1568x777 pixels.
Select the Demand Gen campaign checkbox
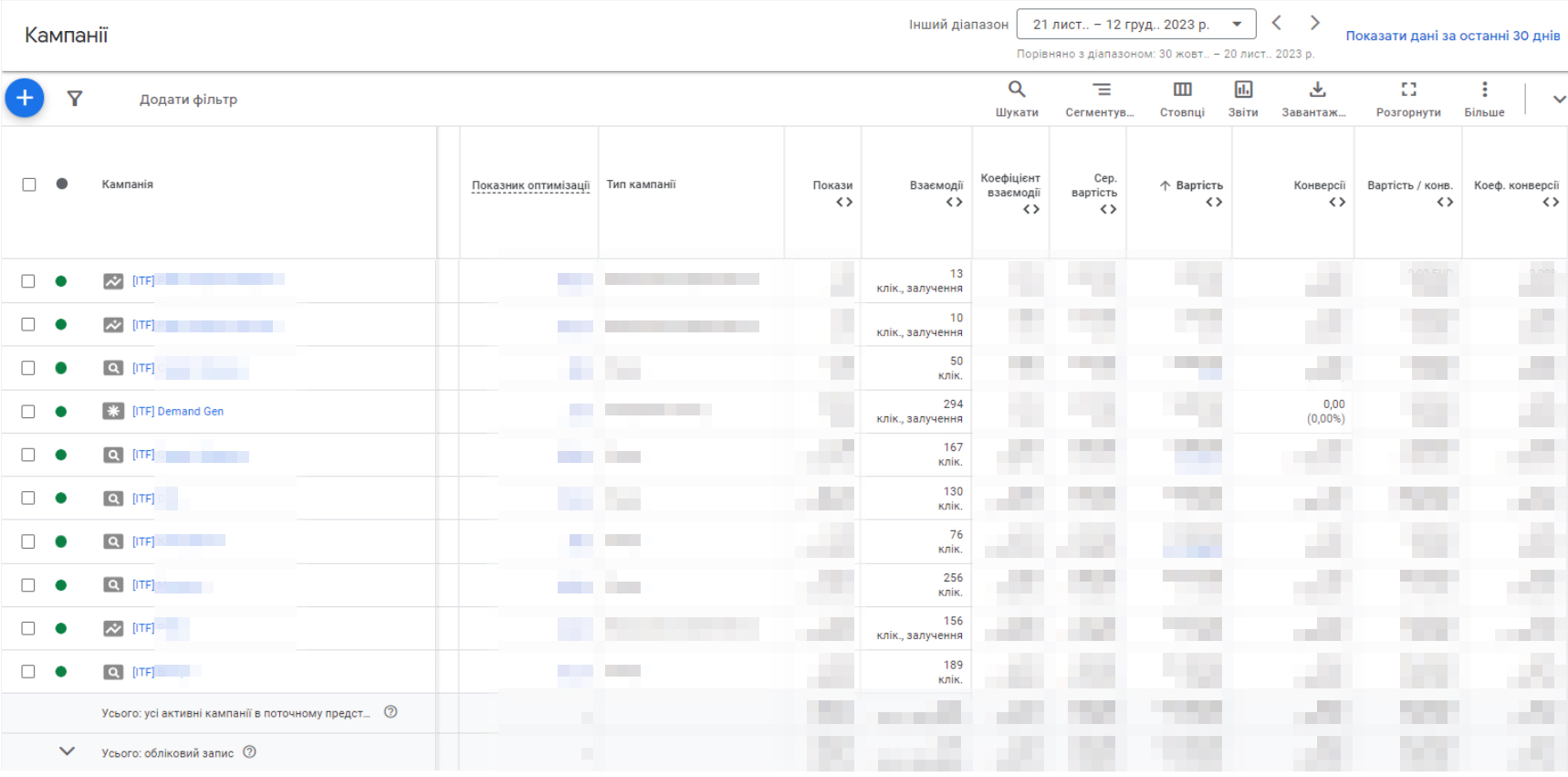pyautogui.click(x=28, y=412)
